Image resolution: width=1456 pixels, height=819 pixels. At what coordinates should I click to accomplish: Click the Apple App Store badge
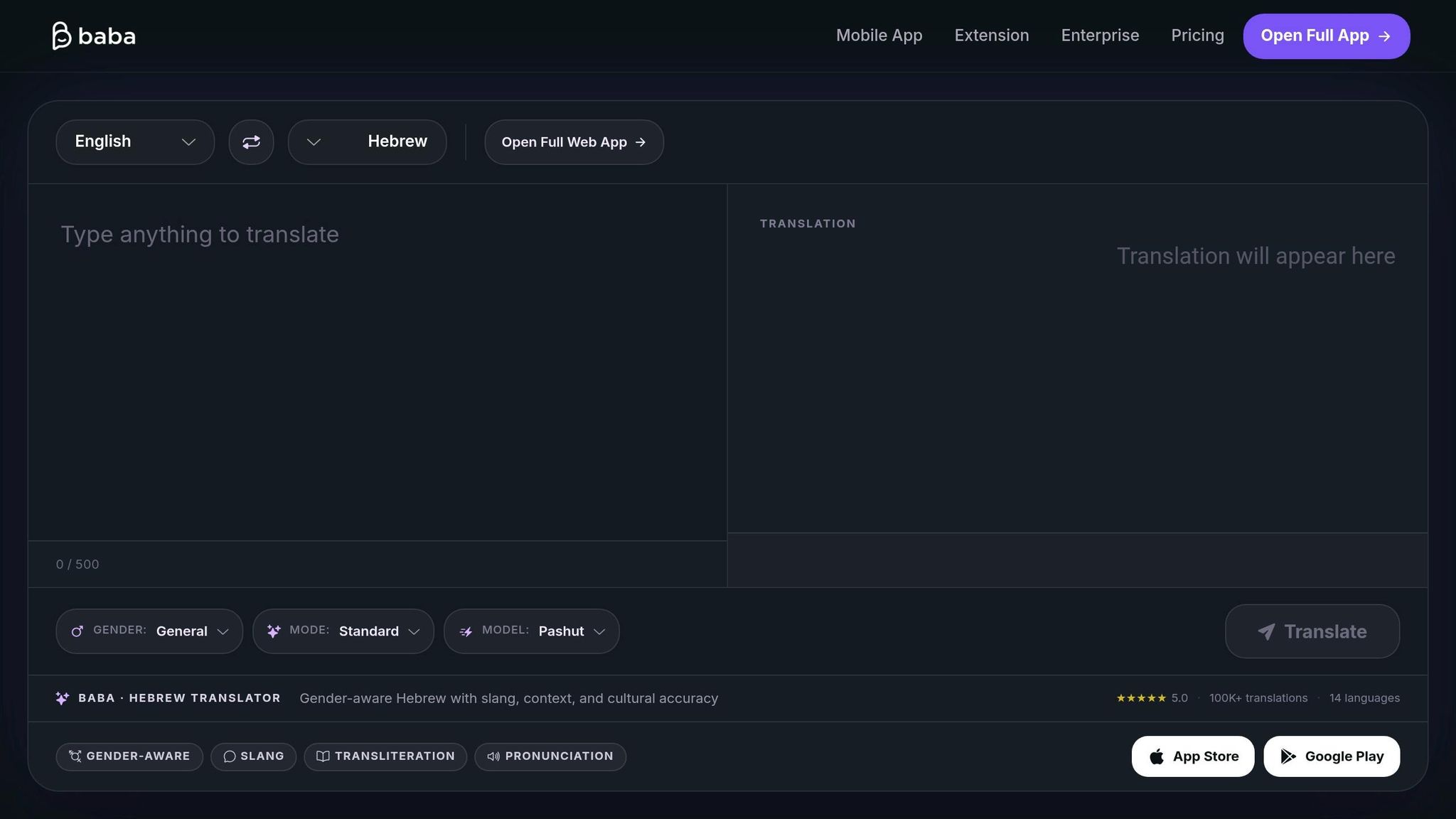1192,756
